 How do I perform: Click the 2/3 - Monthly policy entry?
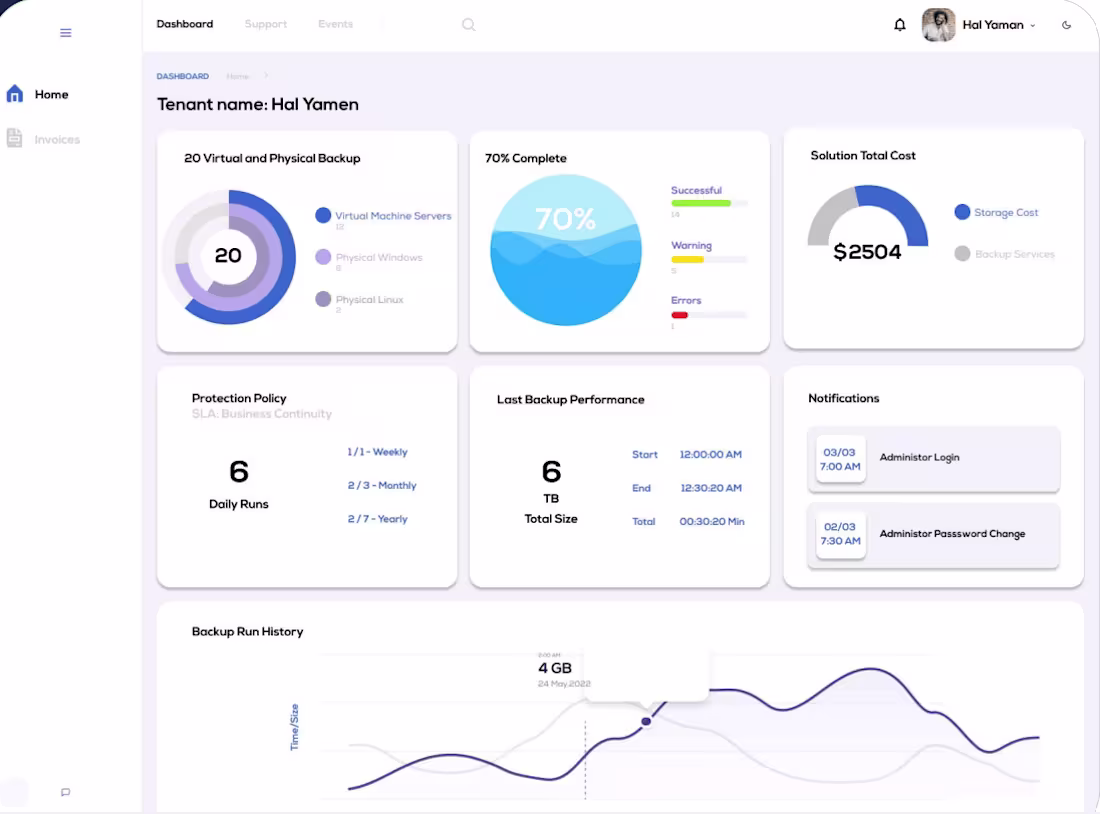point(382,486)
